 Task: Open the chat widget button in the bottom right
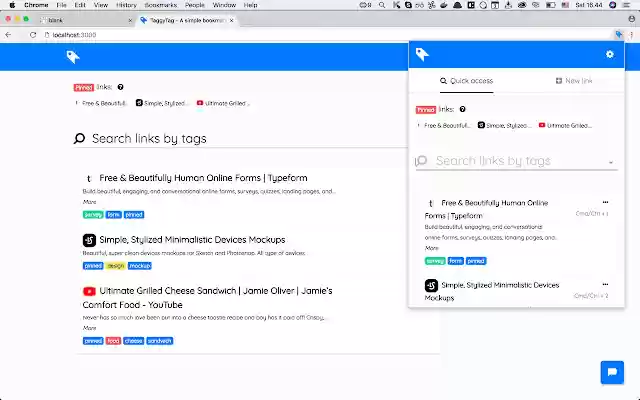[x=612, y=372]
